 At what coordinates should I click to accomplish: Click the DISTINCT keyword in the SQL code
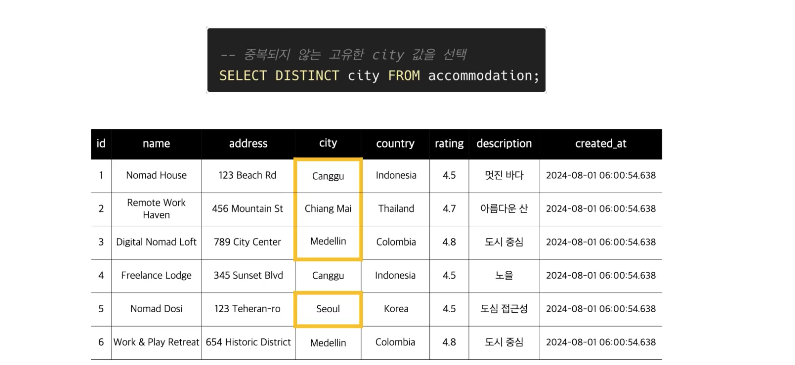pyautogui.click(x=307, y=76)
